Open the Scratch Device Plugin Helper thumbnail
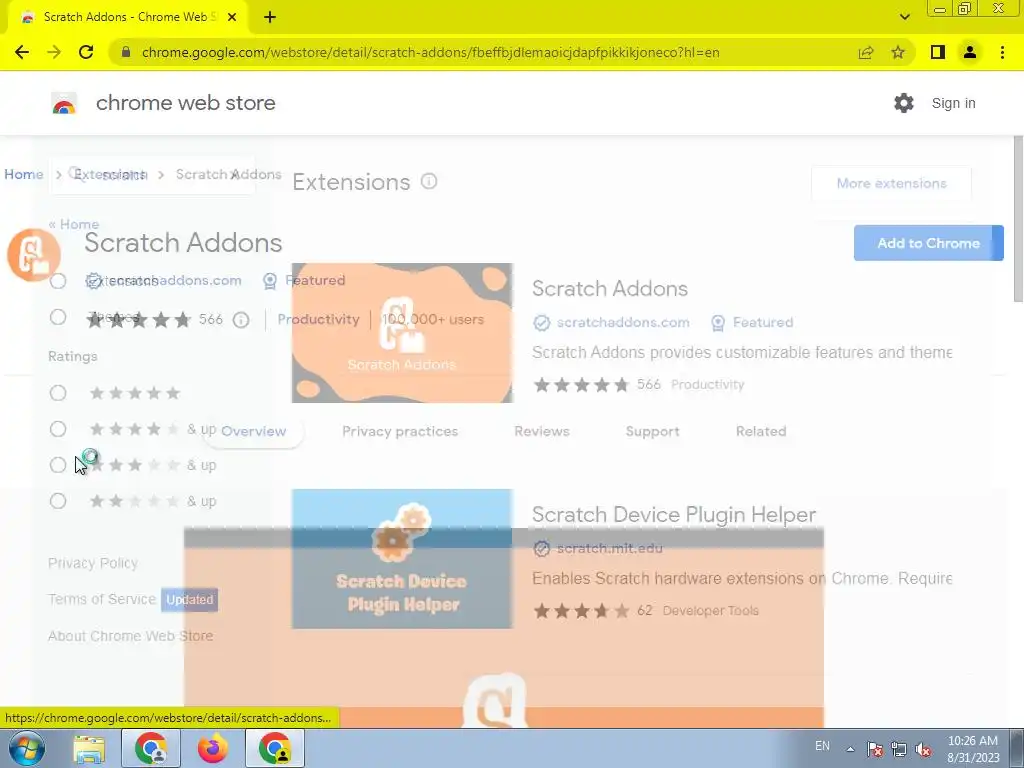 tap(402, 559)
